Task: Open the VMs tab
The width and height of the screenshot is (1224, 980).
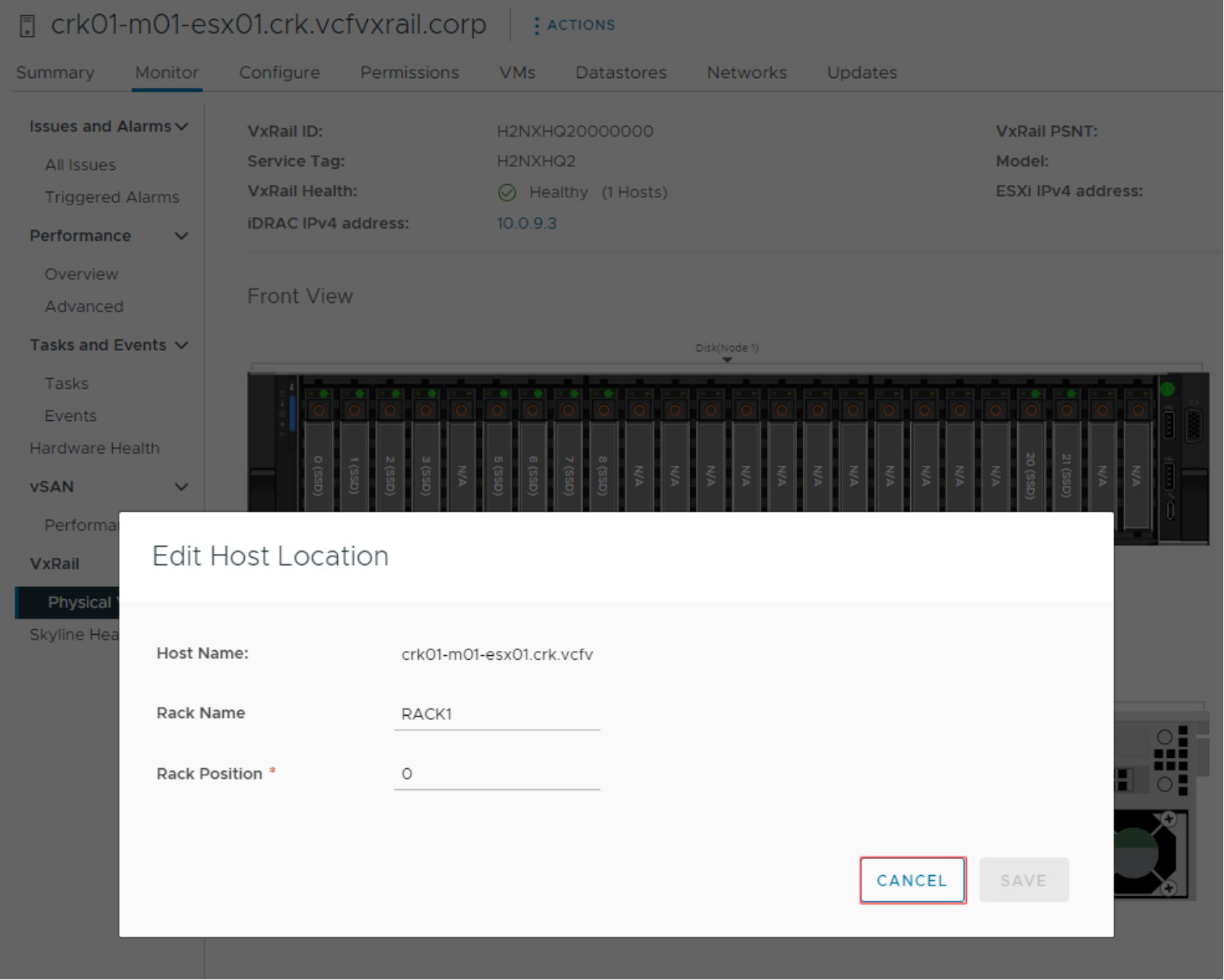Action: click(x=517, y=73)
